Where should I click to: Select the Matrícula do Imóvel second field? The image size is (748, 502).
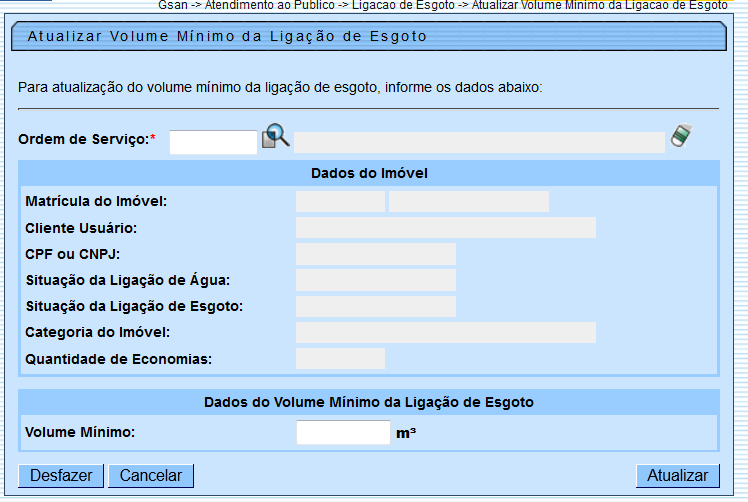point(469,201)
